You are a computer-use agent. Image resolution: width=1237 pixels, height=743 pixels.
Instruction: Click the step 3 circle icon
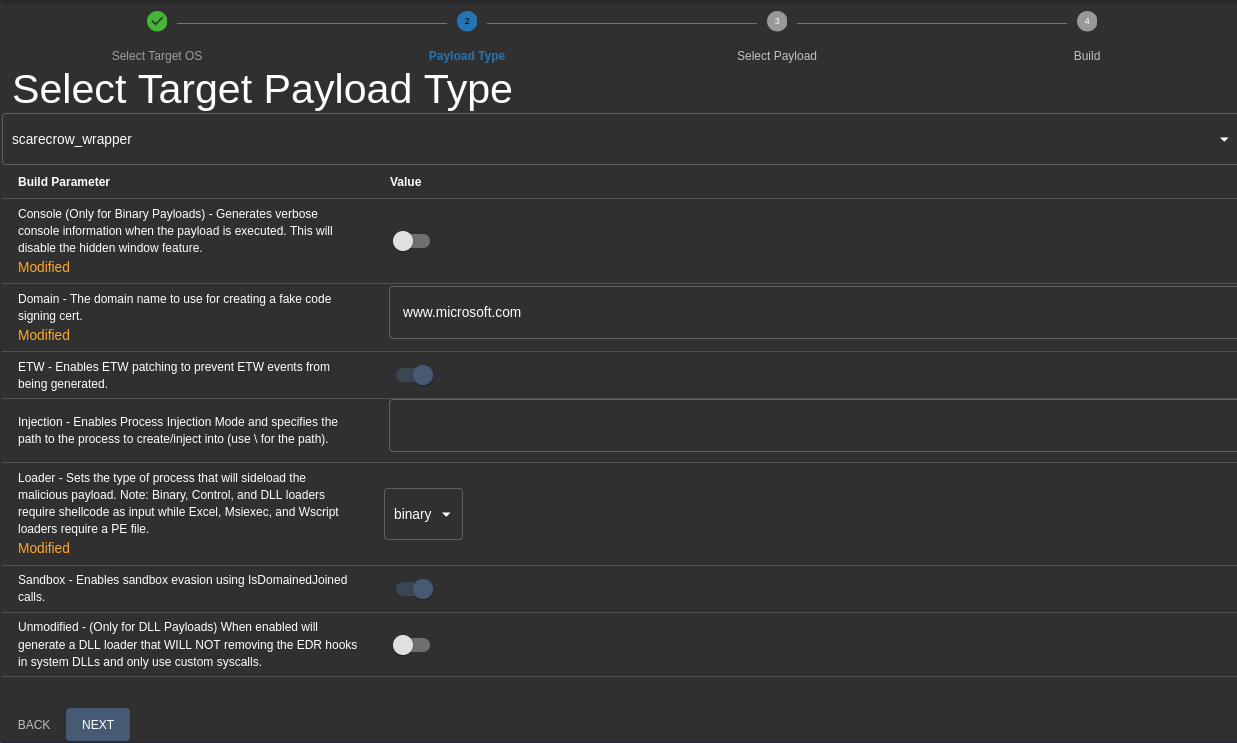pyautogui.click(x=777, y=21)
